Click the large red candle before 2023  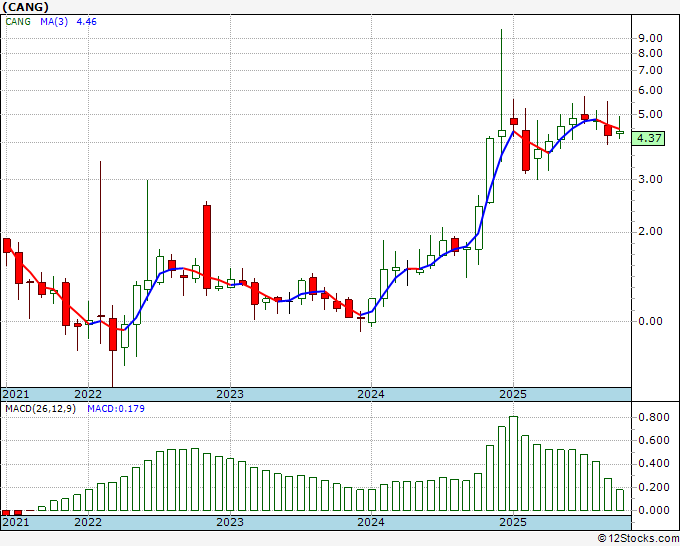pyautogui.click(x=207, y=247)
